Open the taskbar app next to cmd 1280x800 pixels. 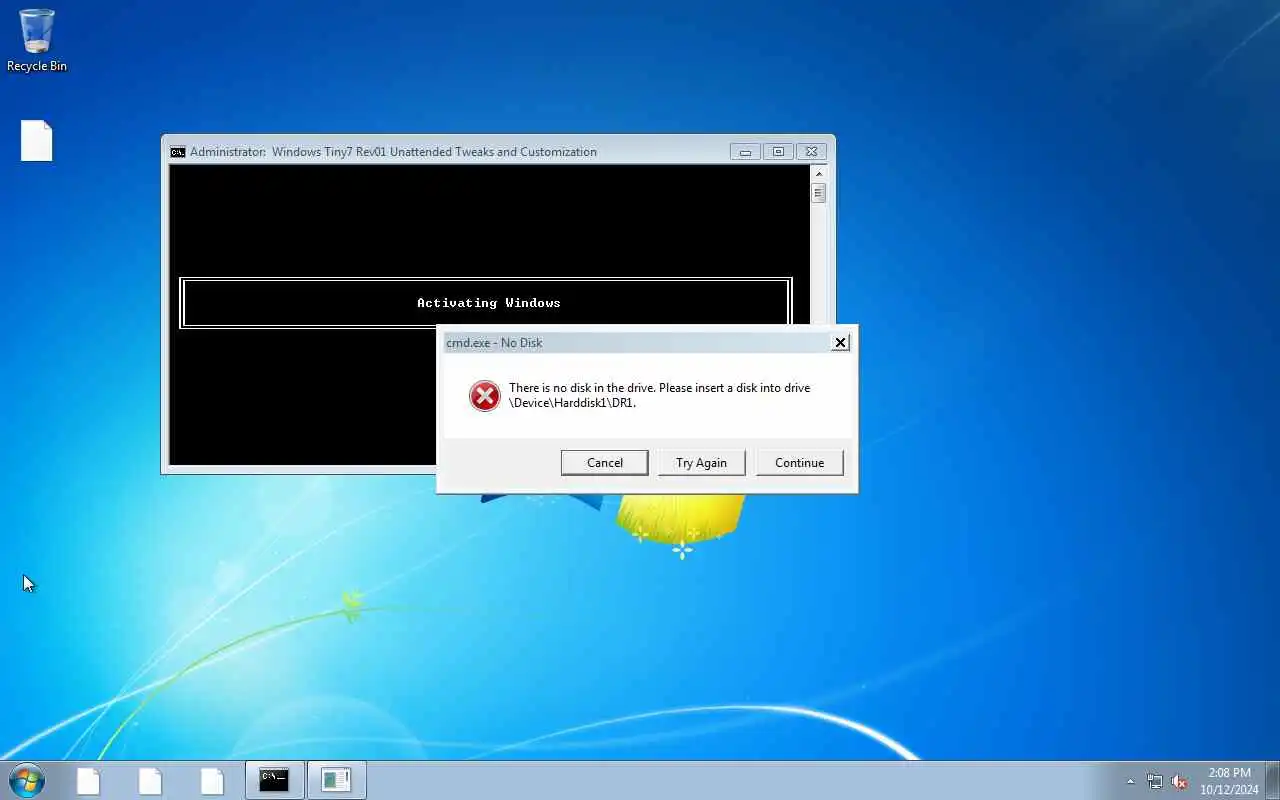pyautogui.click(x=336, y=780)
